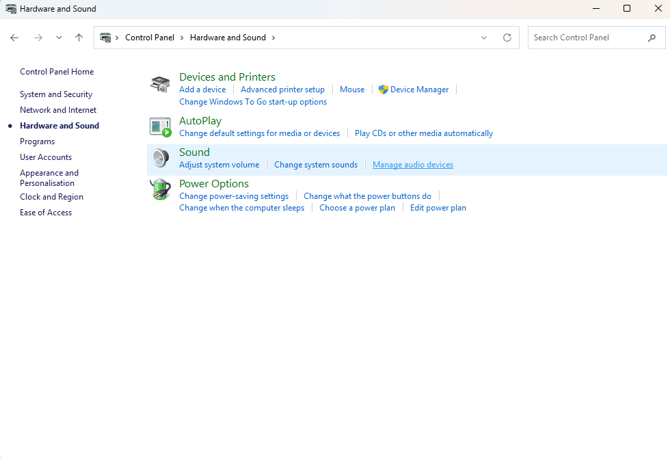Viewport: 670px width, 458px height.
Task: Open Power Options heading
Action: tap(214, 184)
